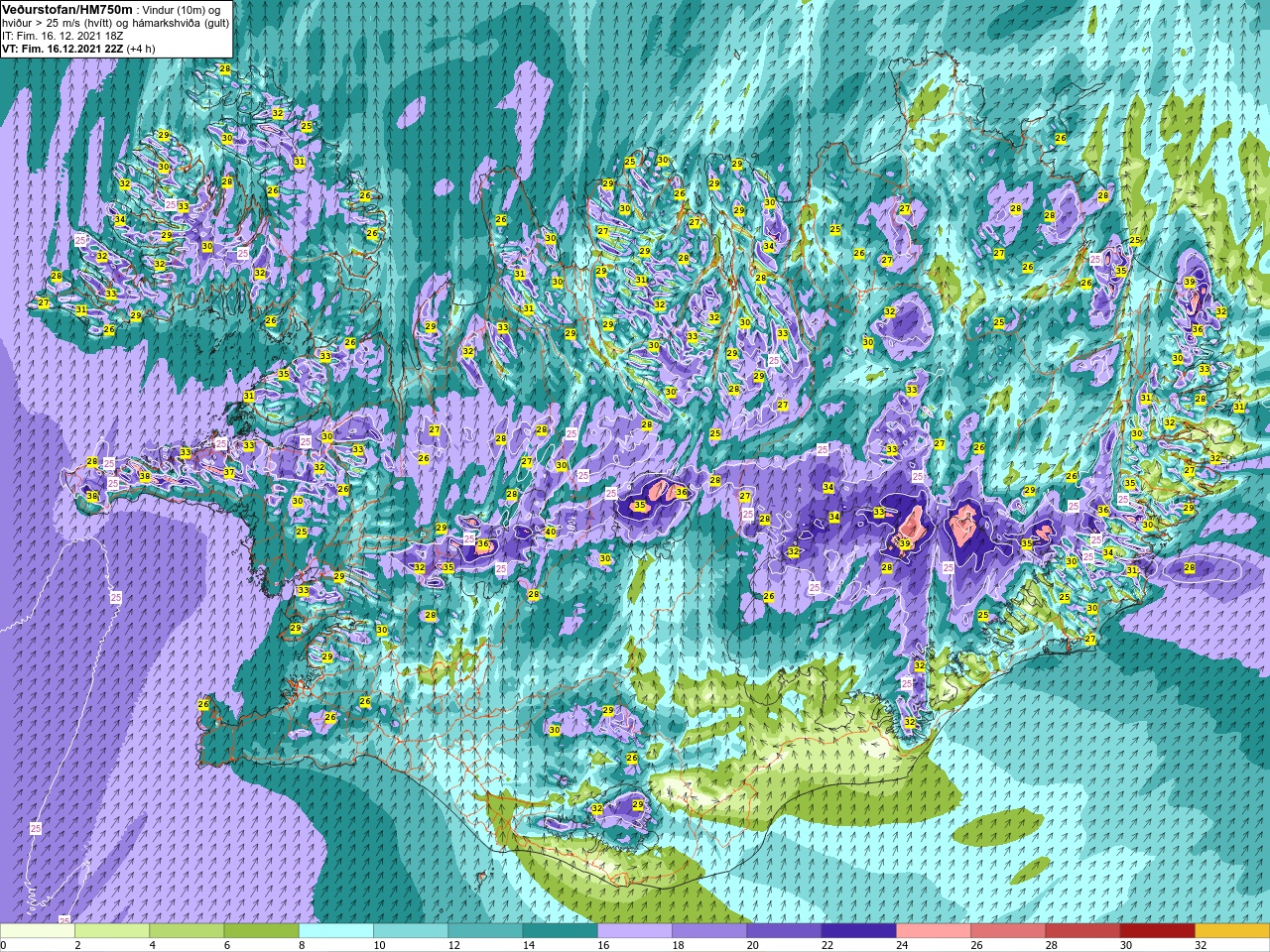Image resolution: width=1270 pixels, height=952 pixels.
Task: Click the yellow "40" gust label on the map
Action: point(550,533)
